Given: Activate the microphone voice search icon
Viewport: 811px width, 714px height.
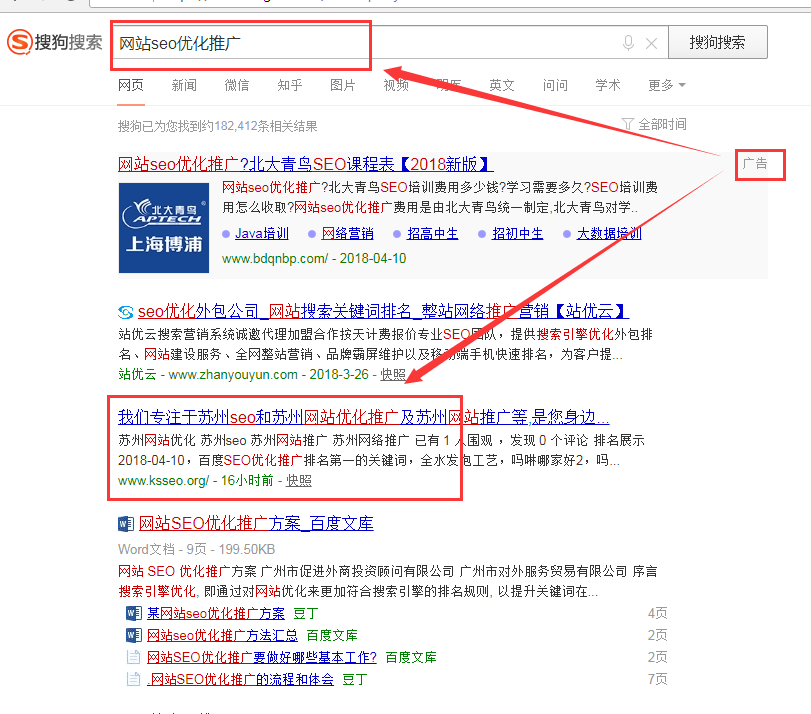Looking at the screenshot, I should pos(628,43).
